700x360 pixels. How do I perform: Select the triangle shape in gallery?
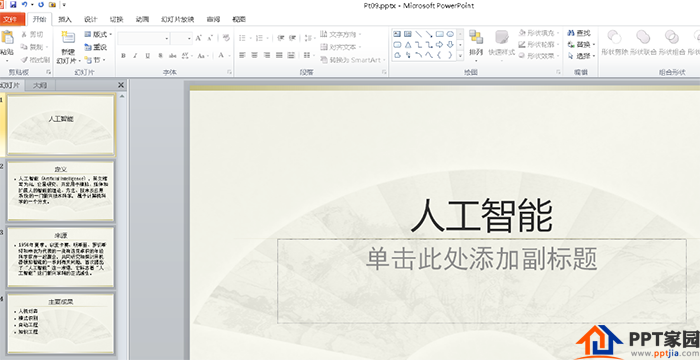(408, 45)
